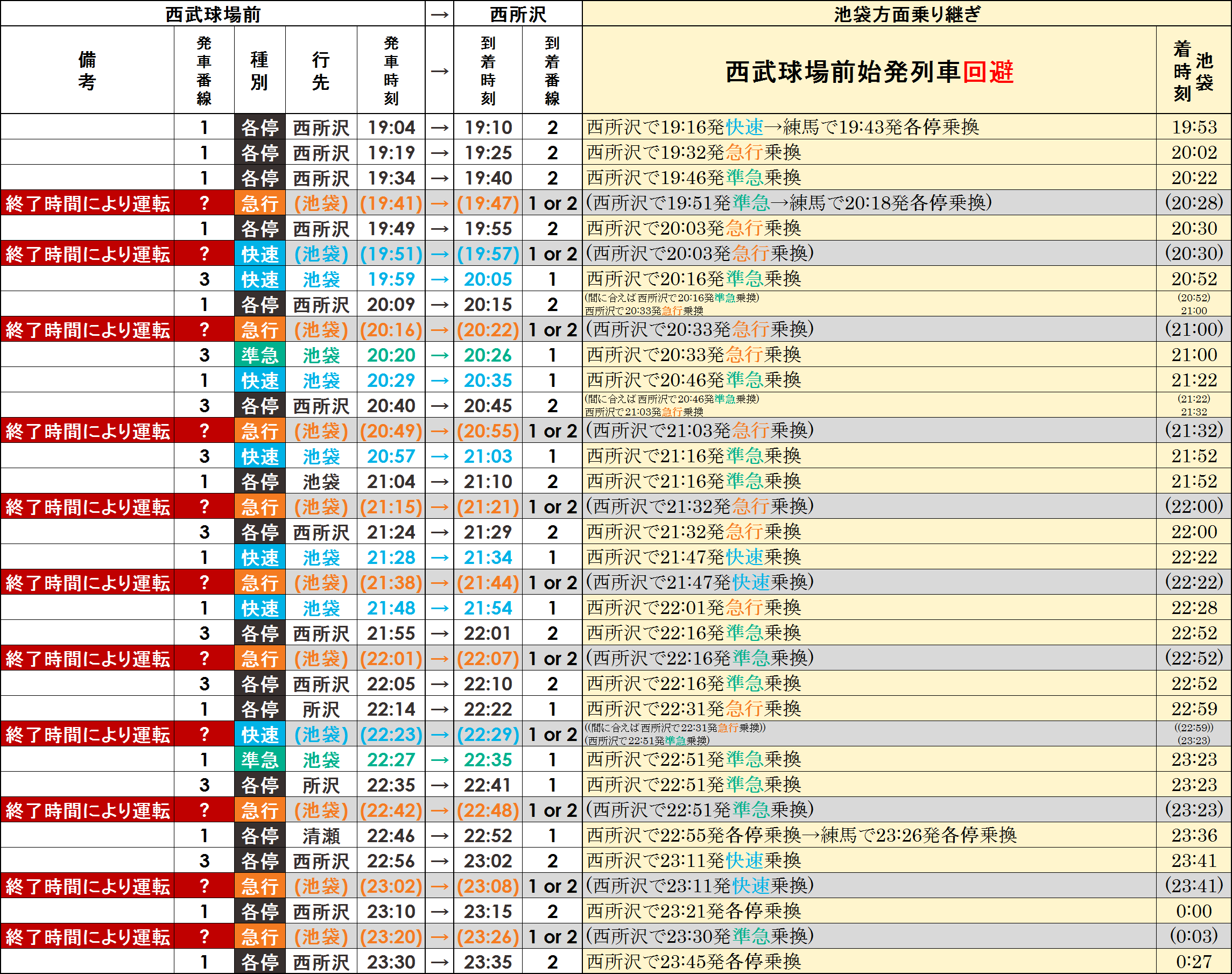Click departure time 23:30

coord(391,962)
